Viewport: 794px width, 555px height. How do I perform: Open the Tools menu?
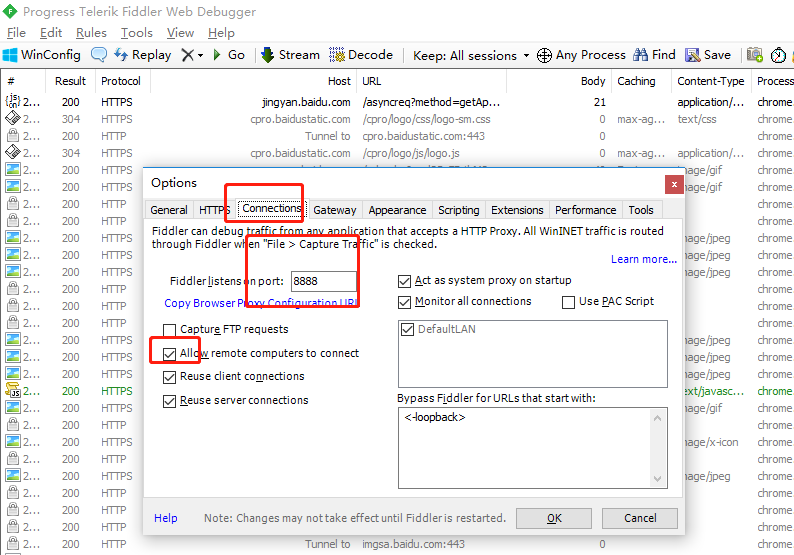(x=137, y=33)
